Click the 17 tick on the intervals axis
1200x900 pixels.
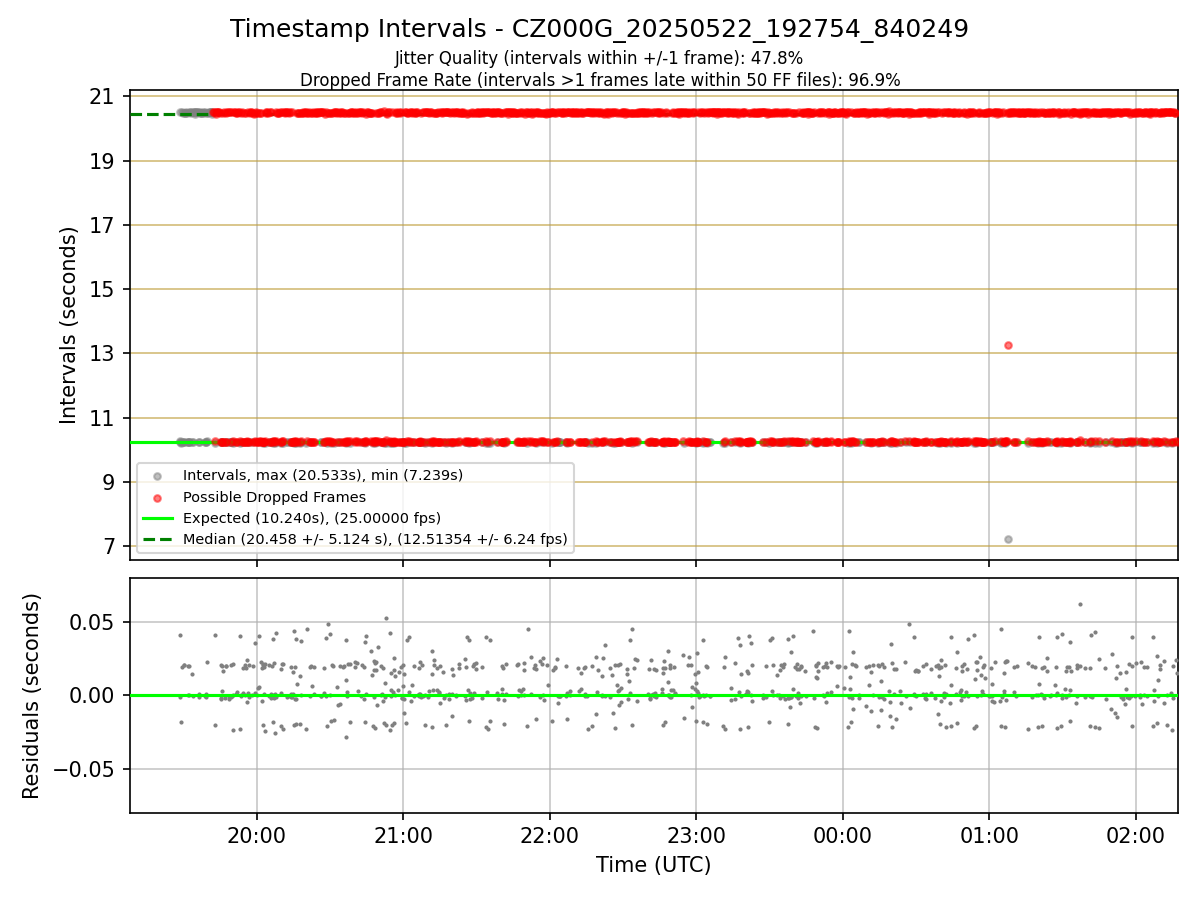coord(101,225)
